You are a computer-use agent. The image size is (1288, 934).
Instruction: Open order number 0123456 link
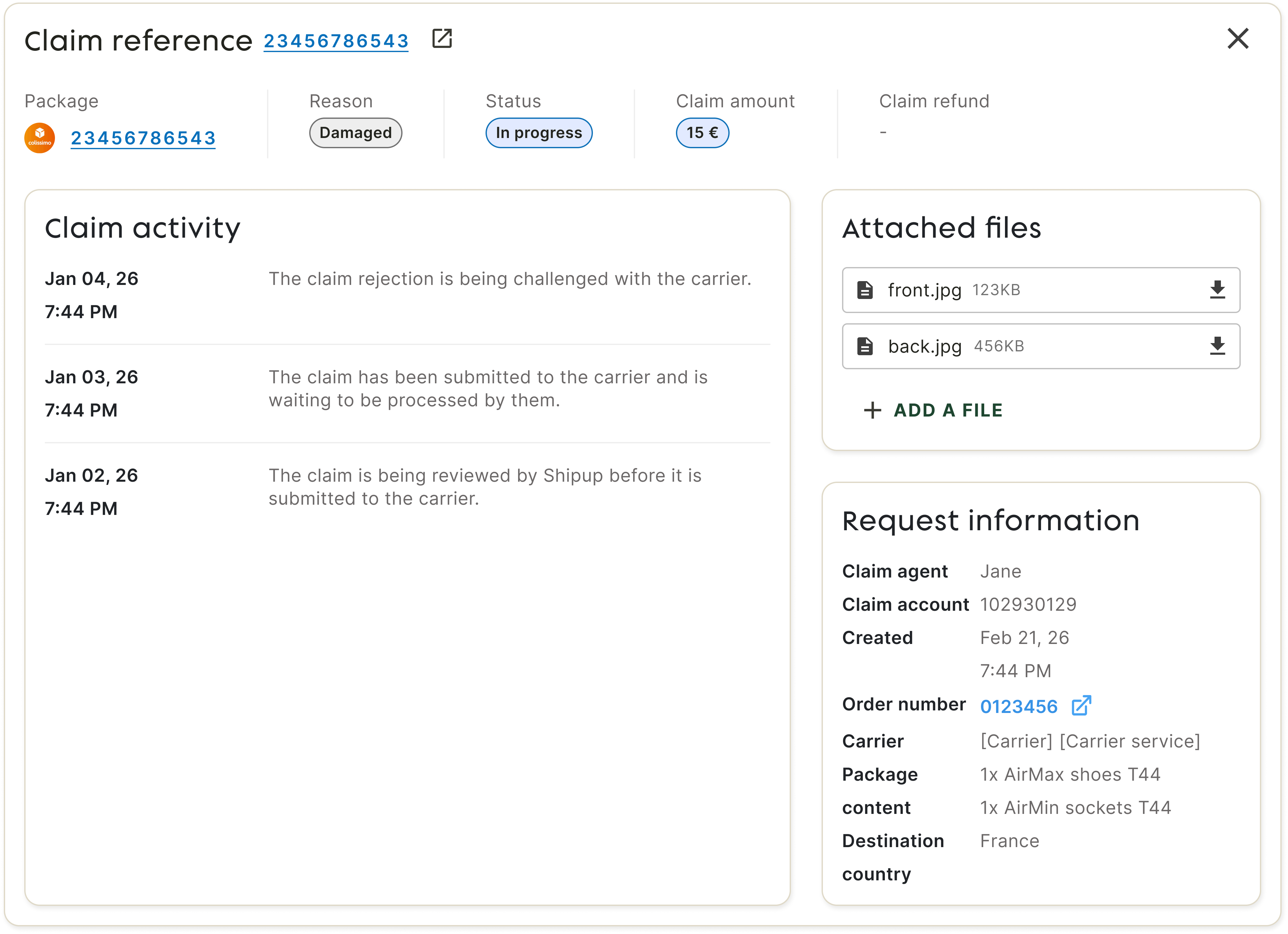click(x=1019, y=706)
